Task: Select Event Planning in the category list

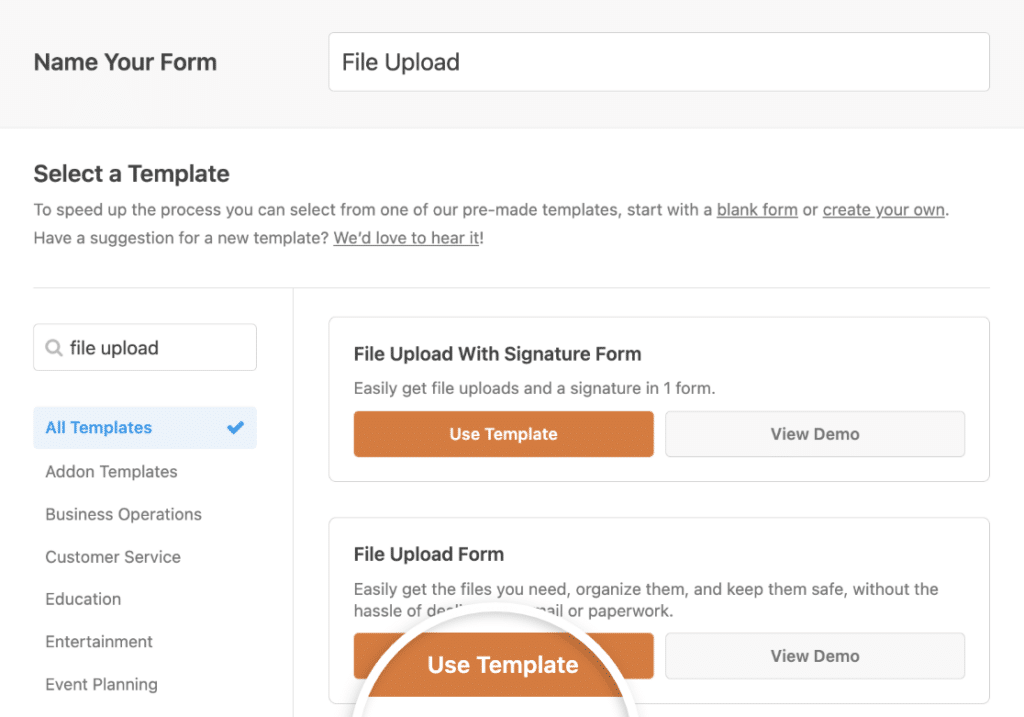Action: coord(101,684)
